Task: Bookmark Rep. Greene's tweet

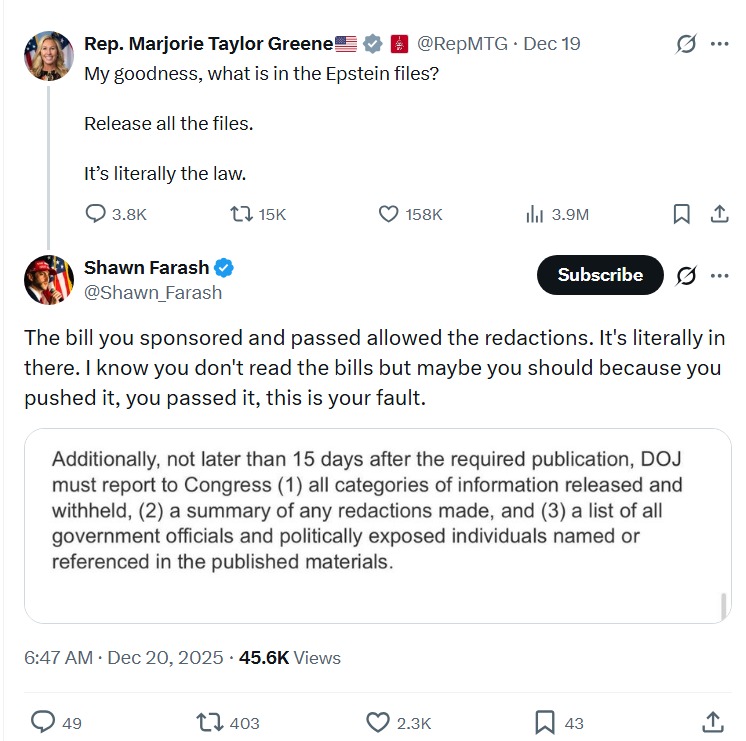Action: tap(681, 214)
